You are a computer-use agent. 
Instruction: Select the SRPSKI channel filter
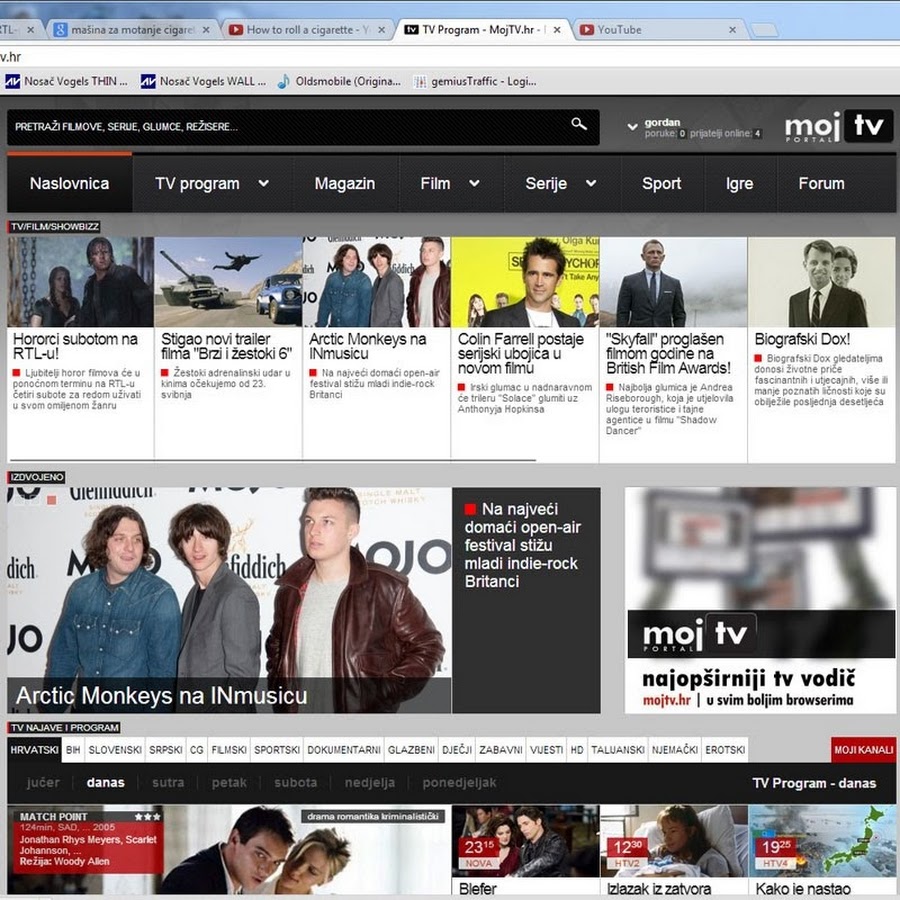(166, 750)
